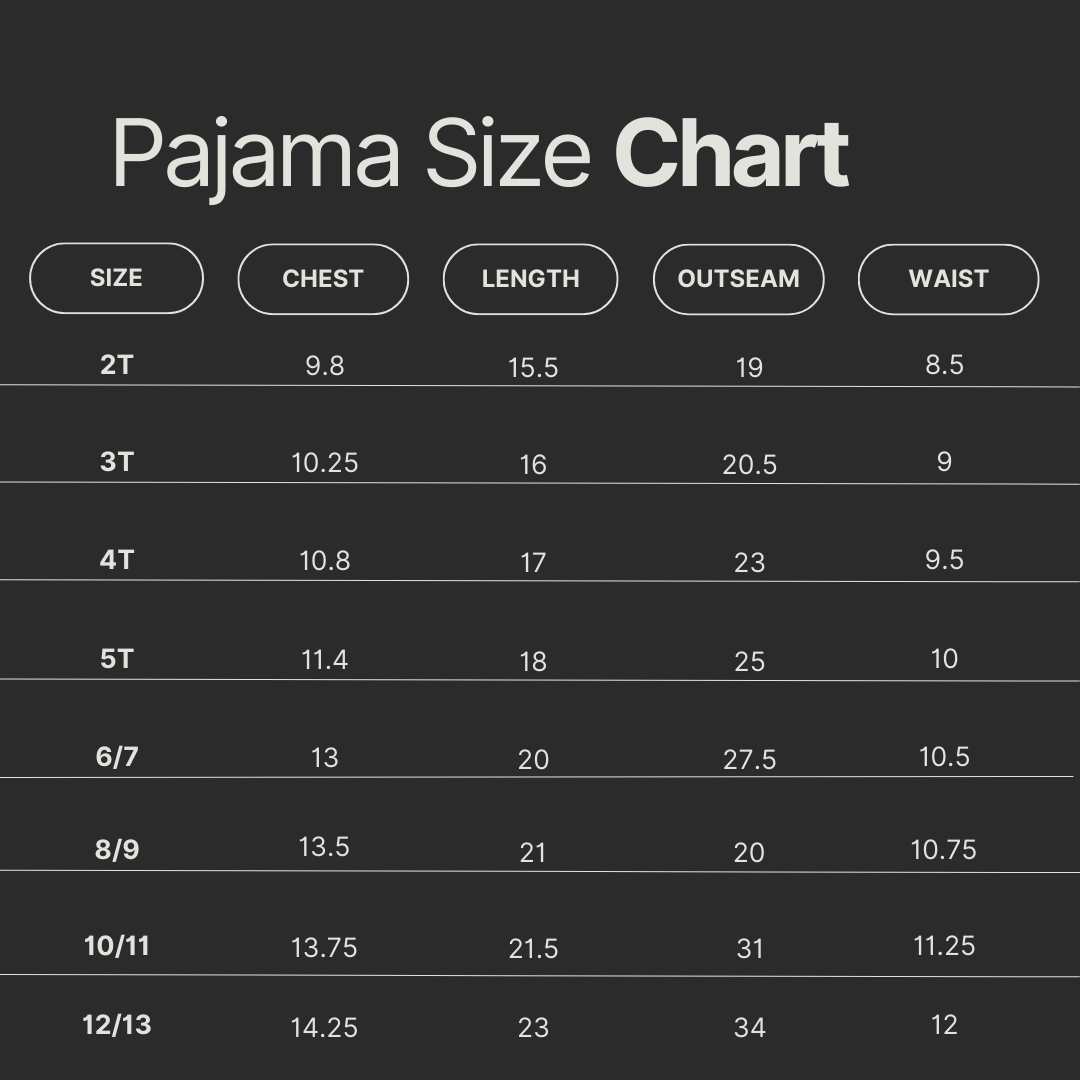Select the 10/11 size row label

tap(117, 946)
